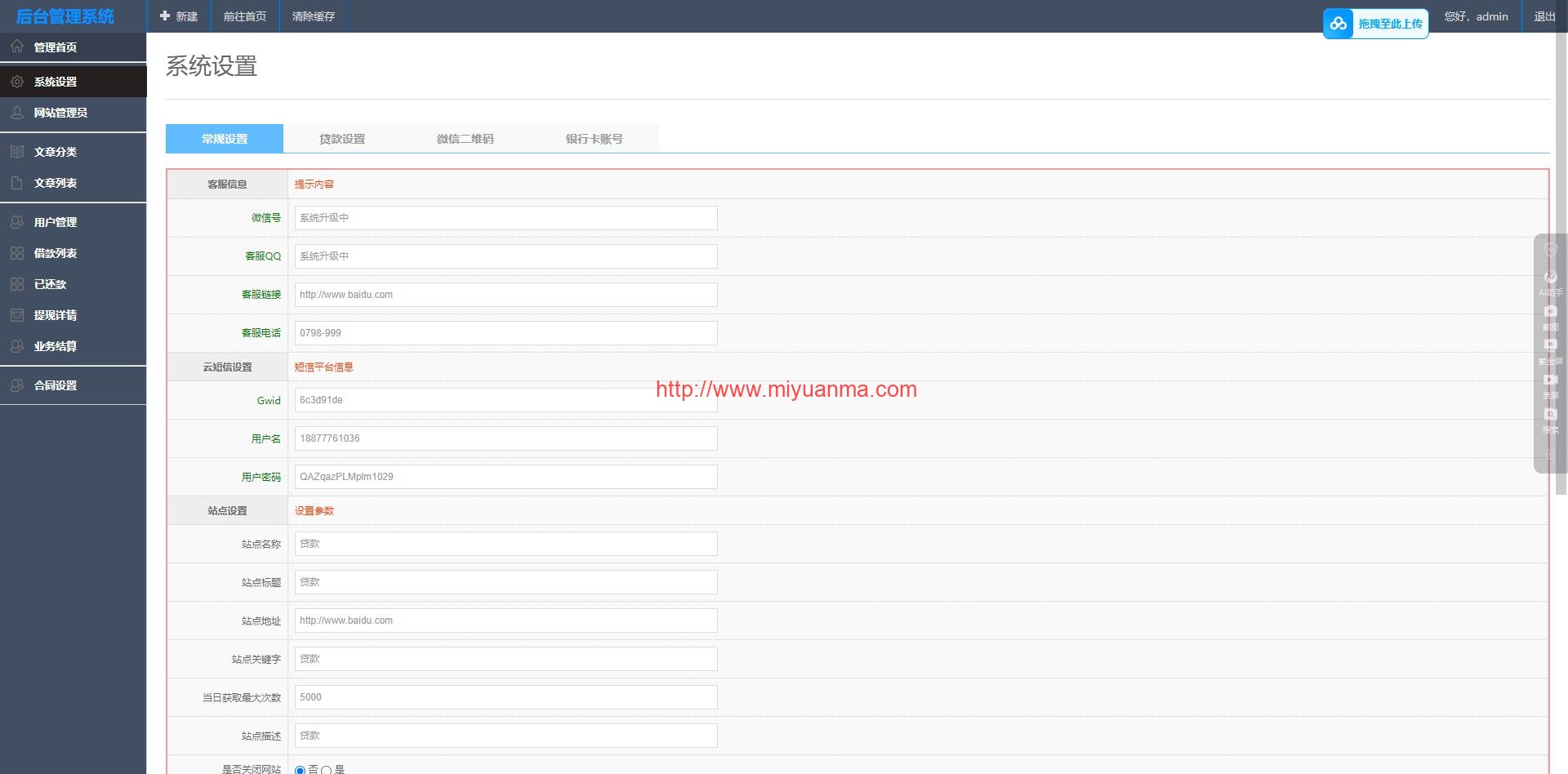Click the 您好, admin user label
Image resolution: width=1568 pixels, height=774 pixels.
coord(1476,16)
